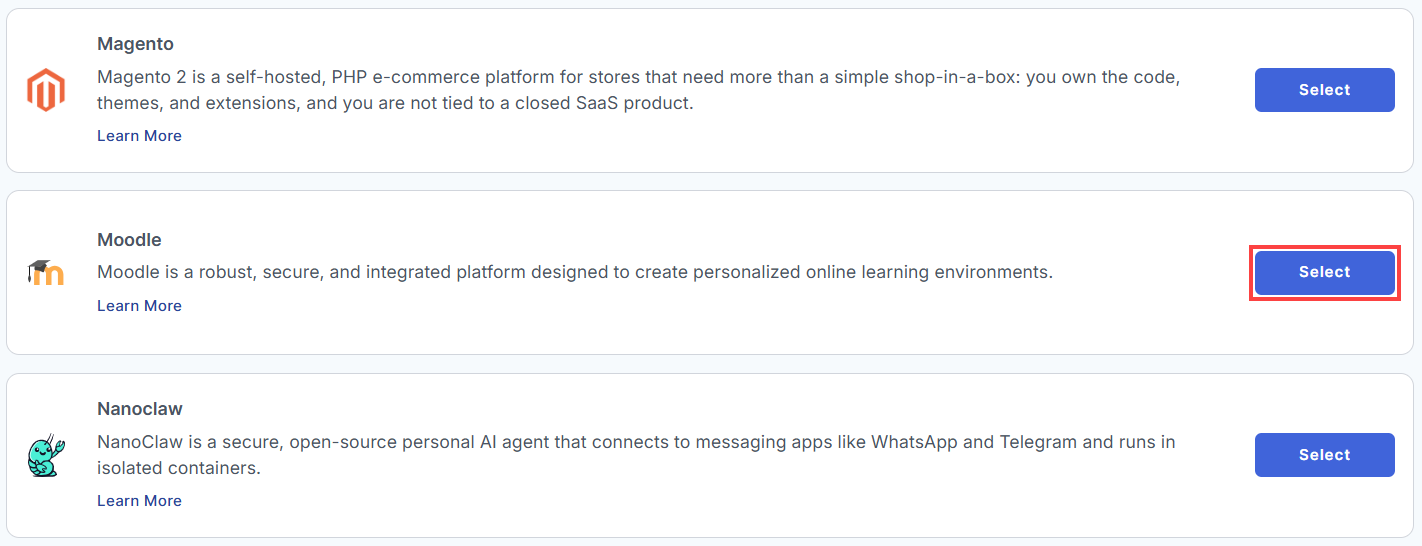This screenshot has width=1422, height=546.
Task: Open Learn More link under Magento
Action: tap(139, 136)
